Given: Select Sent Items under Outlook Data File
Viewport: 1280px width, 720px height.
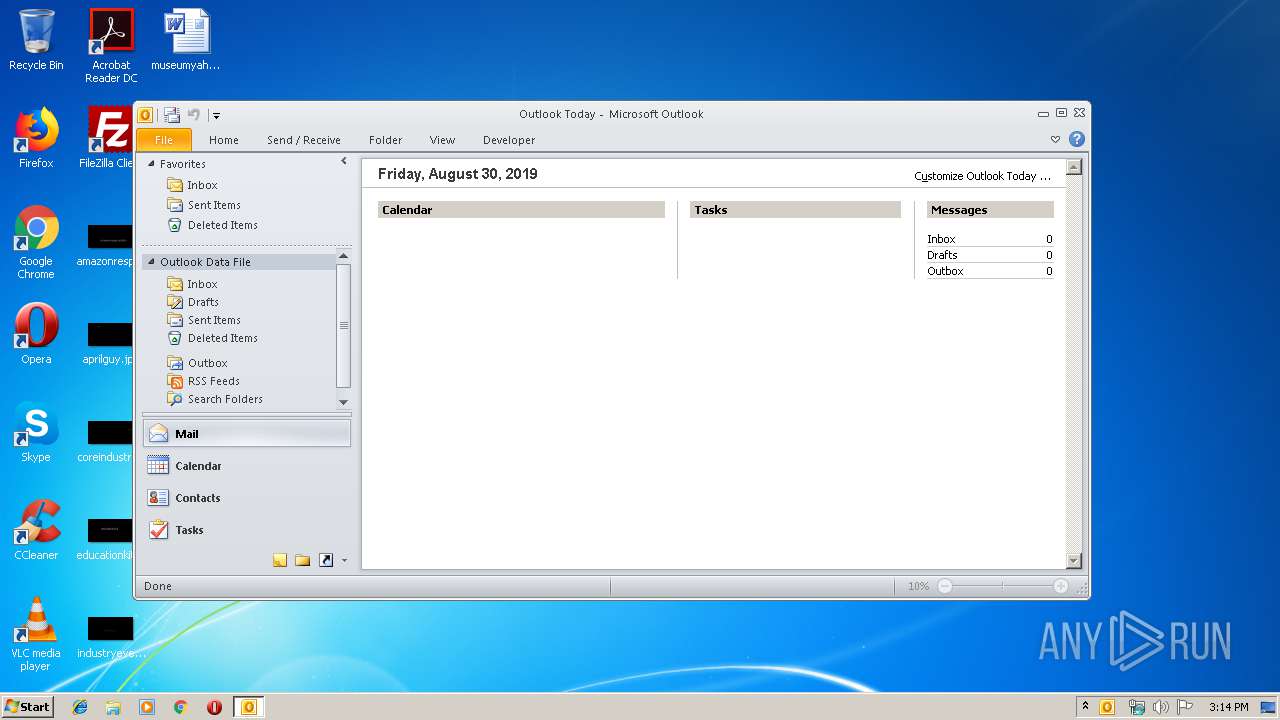Looking at the screenshot, I should [x=214, y=320].
